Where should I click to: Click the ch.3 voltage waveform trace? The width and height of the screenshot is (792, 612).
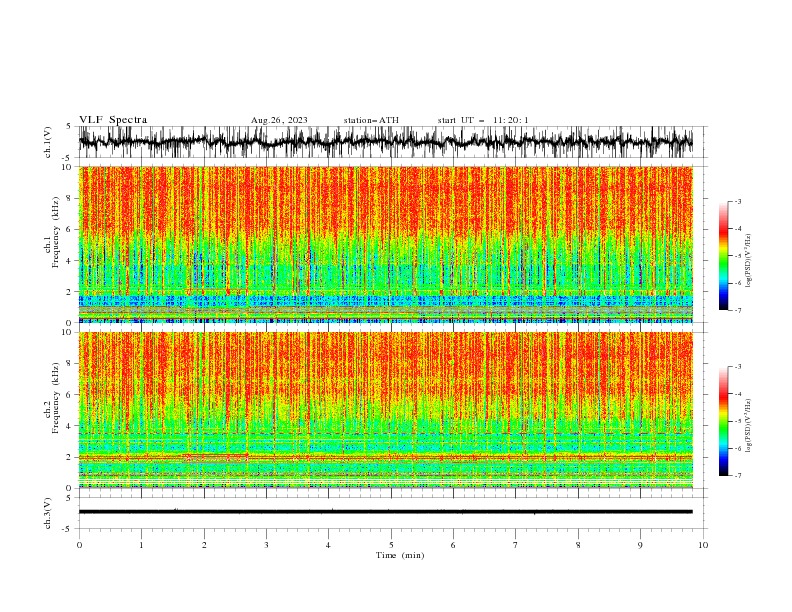click(386, 512)
